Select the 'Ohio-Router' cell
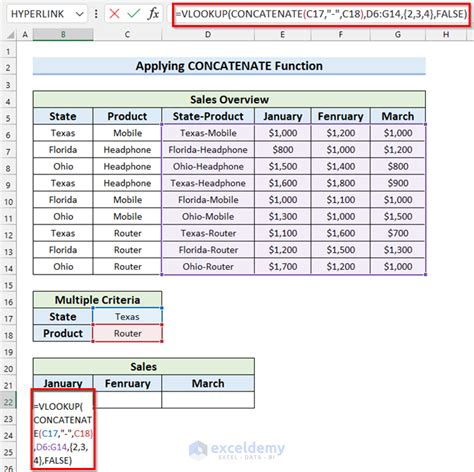The image size is (474, 472). coord(208,266)
